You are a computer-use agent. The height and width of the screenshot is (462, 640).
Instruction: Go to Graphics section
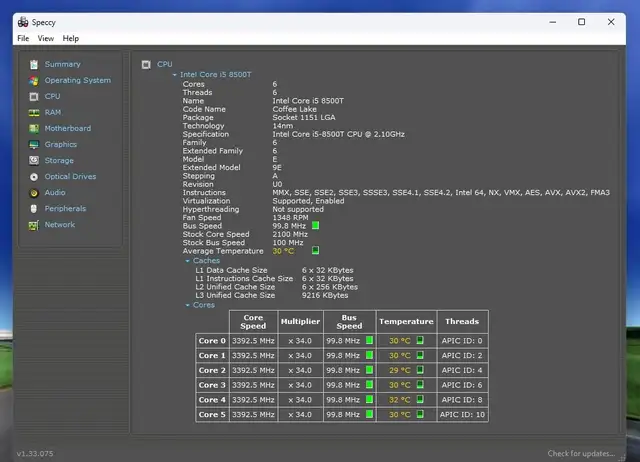61,144
